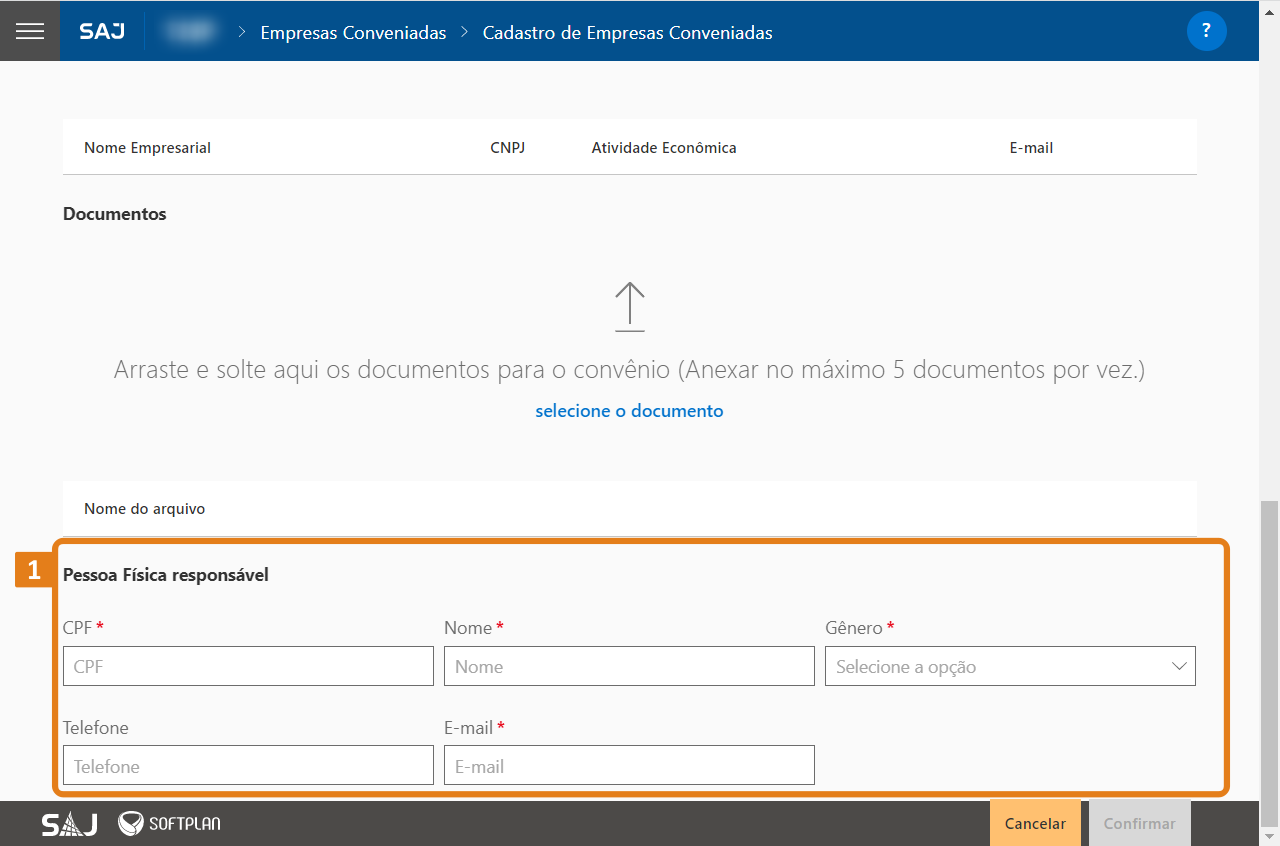The image size is (1280, 846).
Task: Click the CNPJ column header
Action: click(x=508, y=148)
